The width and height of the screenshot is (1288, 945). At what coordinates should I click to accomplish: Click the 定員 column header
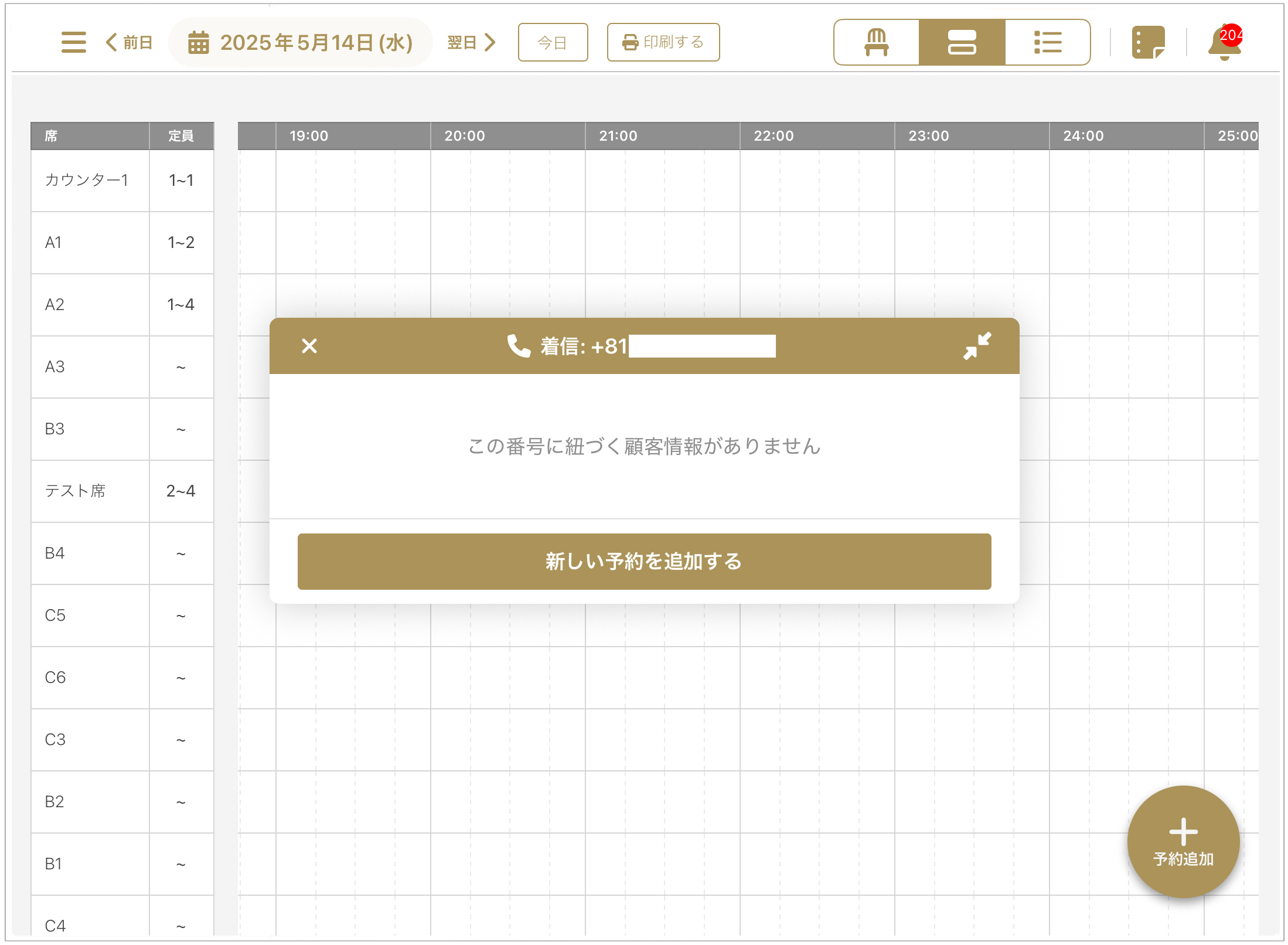(x=182, y=136)
